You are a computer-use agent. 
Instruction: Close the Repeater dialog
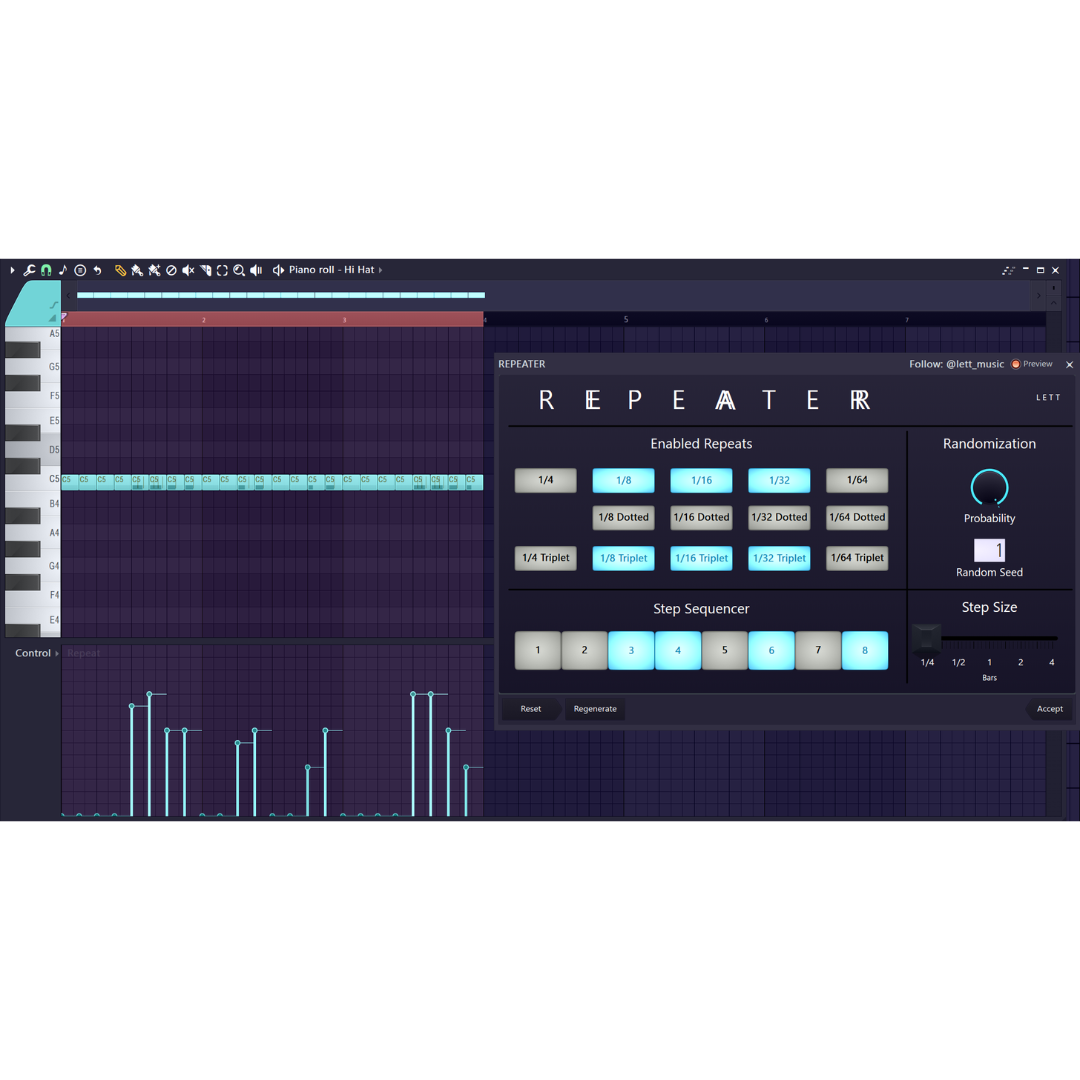[1069, 364]
